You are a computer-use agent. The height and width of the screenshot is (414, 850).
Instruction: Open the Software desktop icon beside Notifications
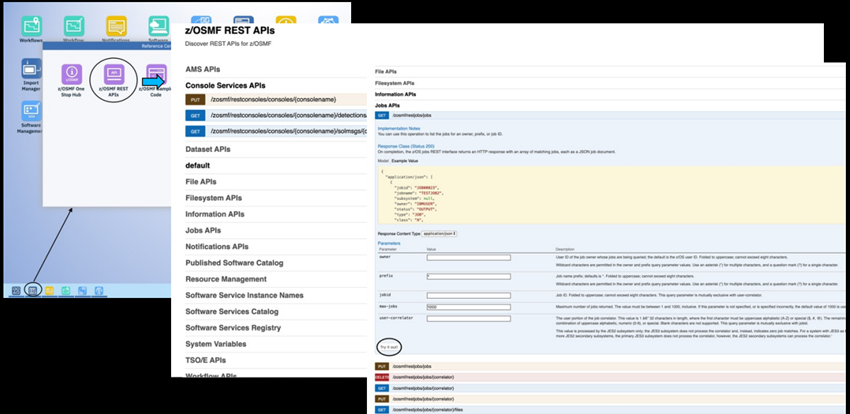coord(158,27)
